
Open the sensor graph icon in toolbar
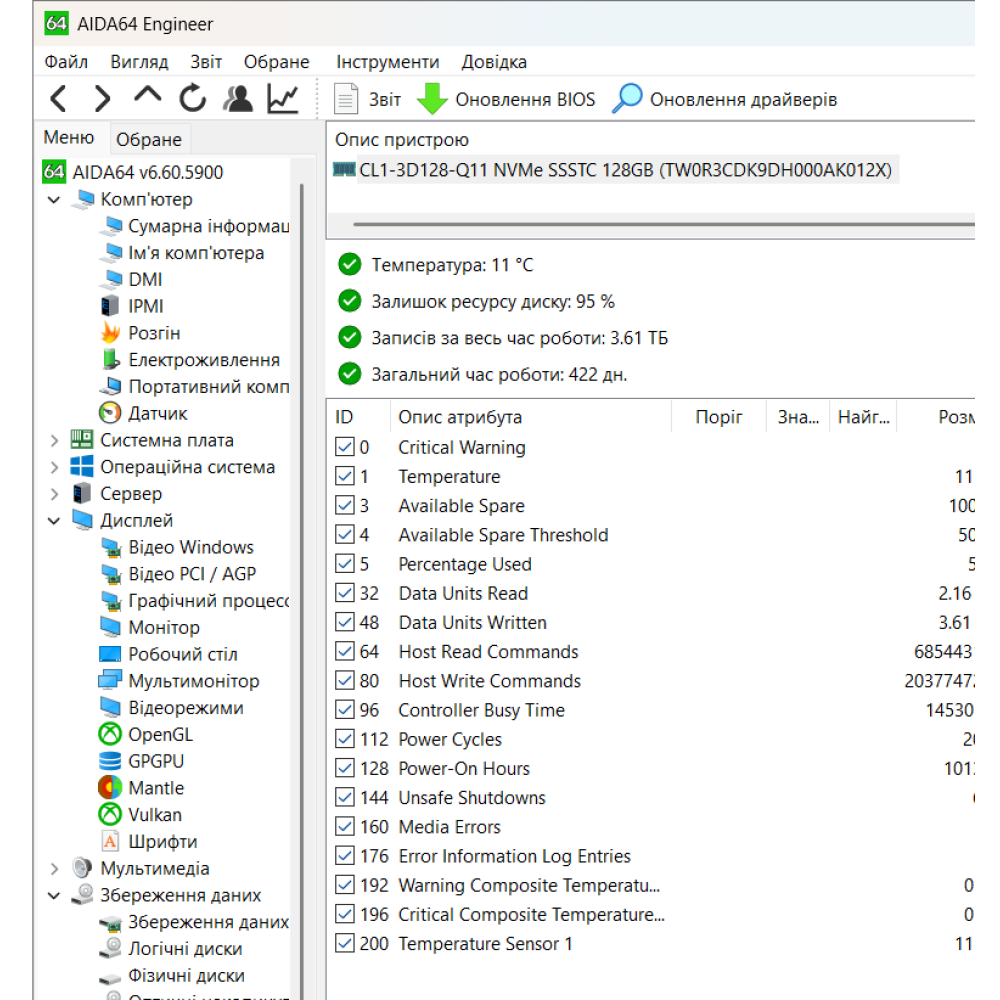[x=281, y=99]
